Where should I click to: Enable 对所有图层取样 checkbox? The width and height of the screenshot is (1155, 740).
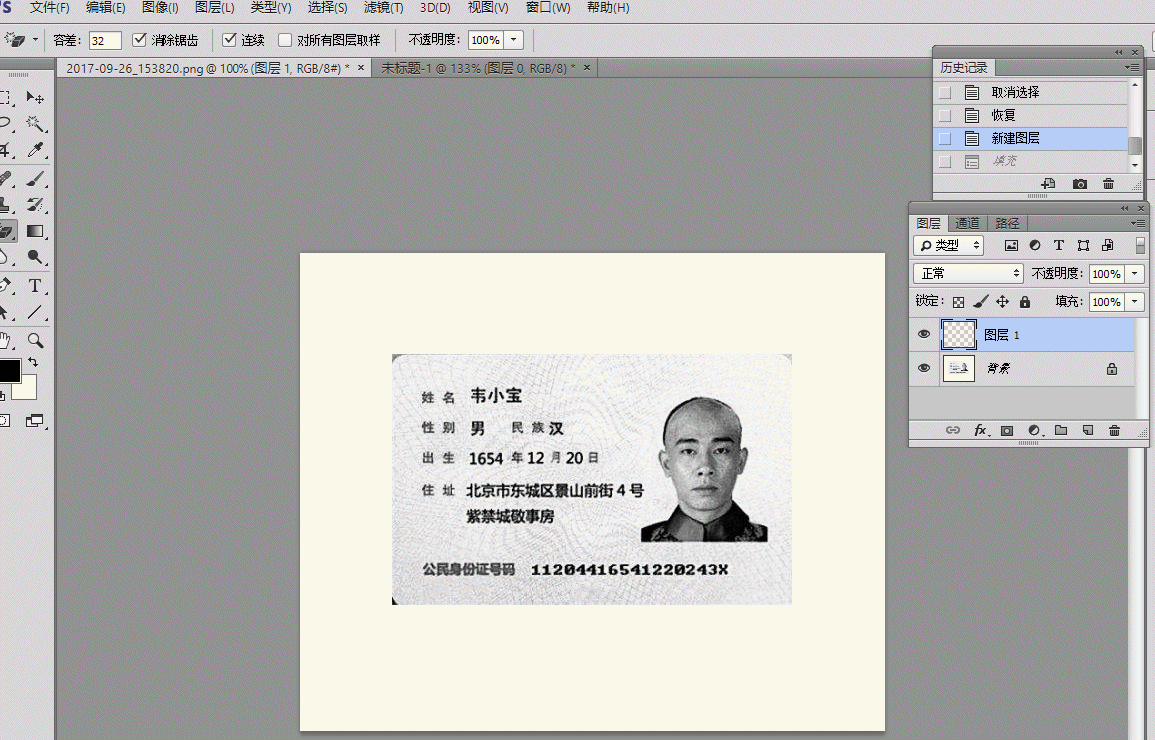[285, 40]
